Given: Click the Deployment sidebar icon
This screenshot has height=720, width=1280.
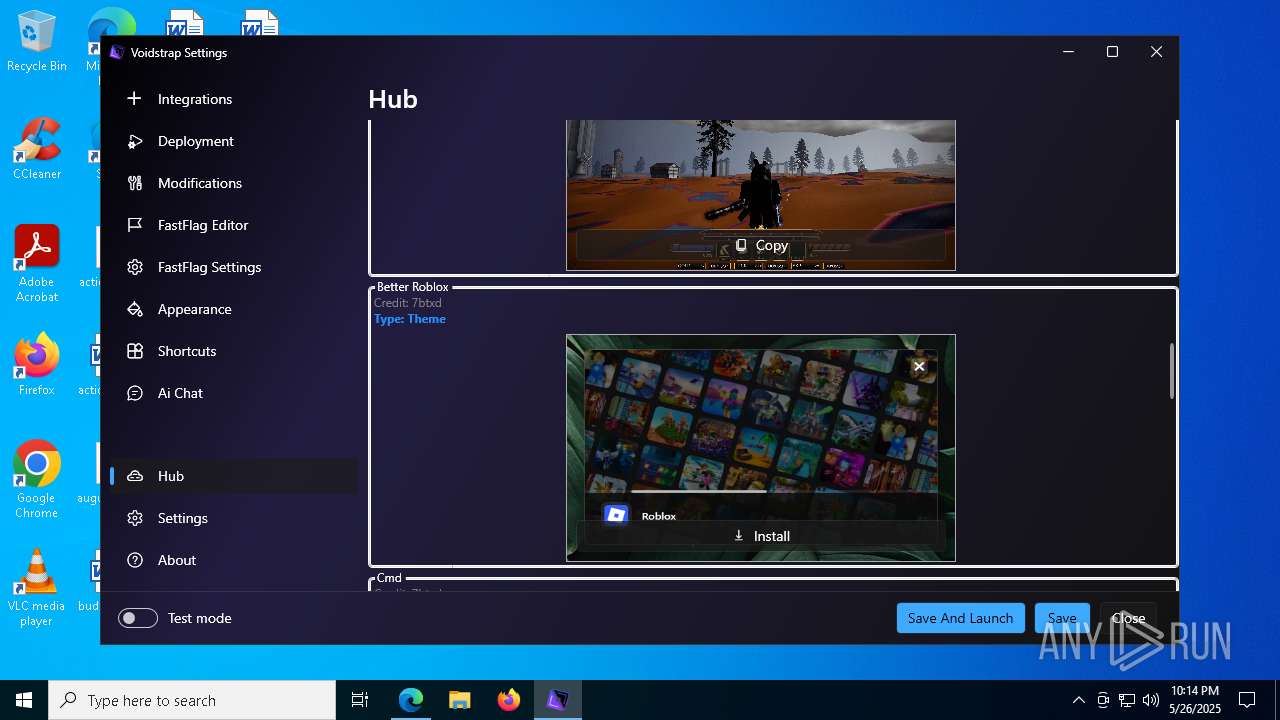Looking at the screenshot, I should click(x=135, y=141).
